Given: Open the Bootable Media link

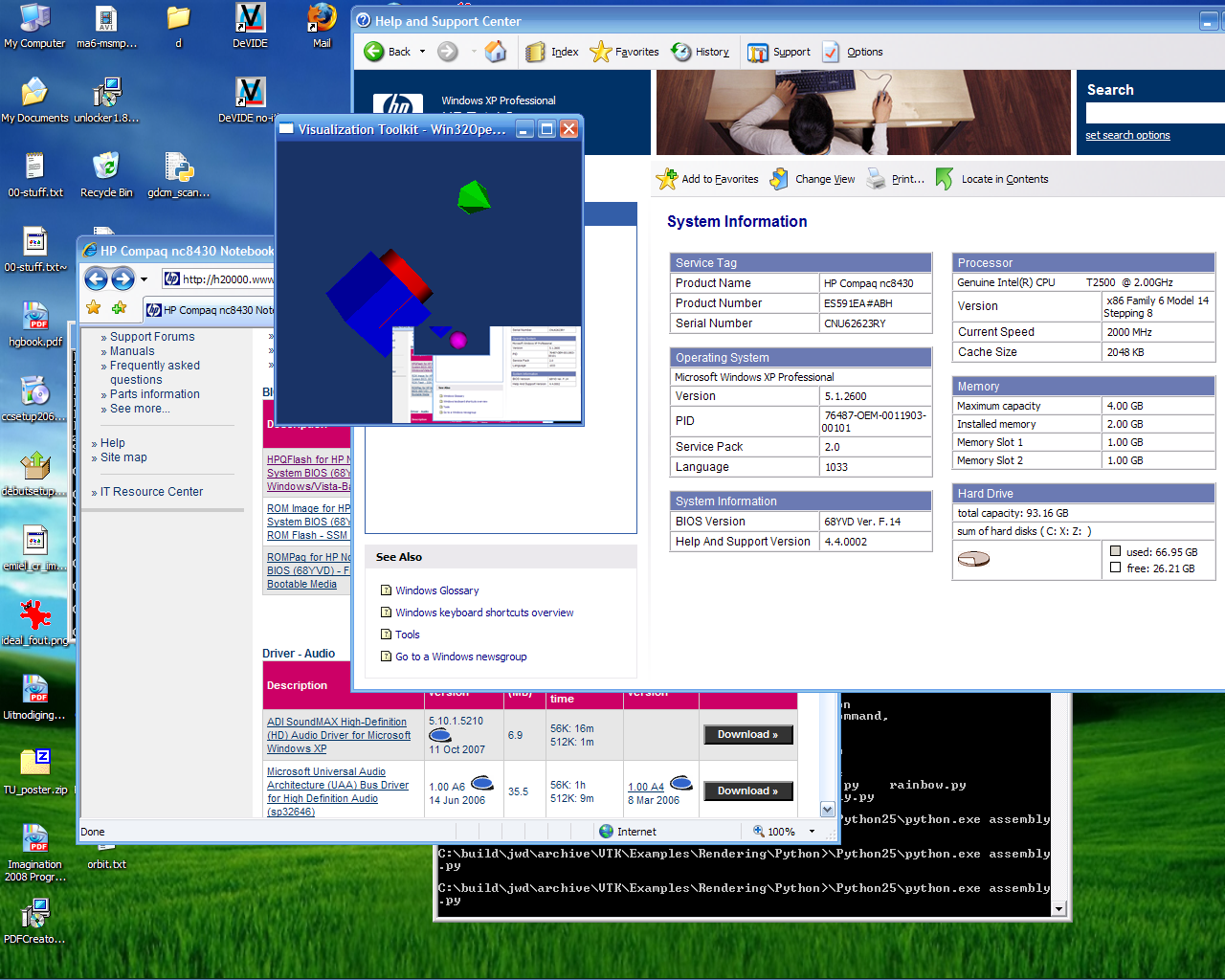Looking at the screenshot, I should (x=301, y=584).
